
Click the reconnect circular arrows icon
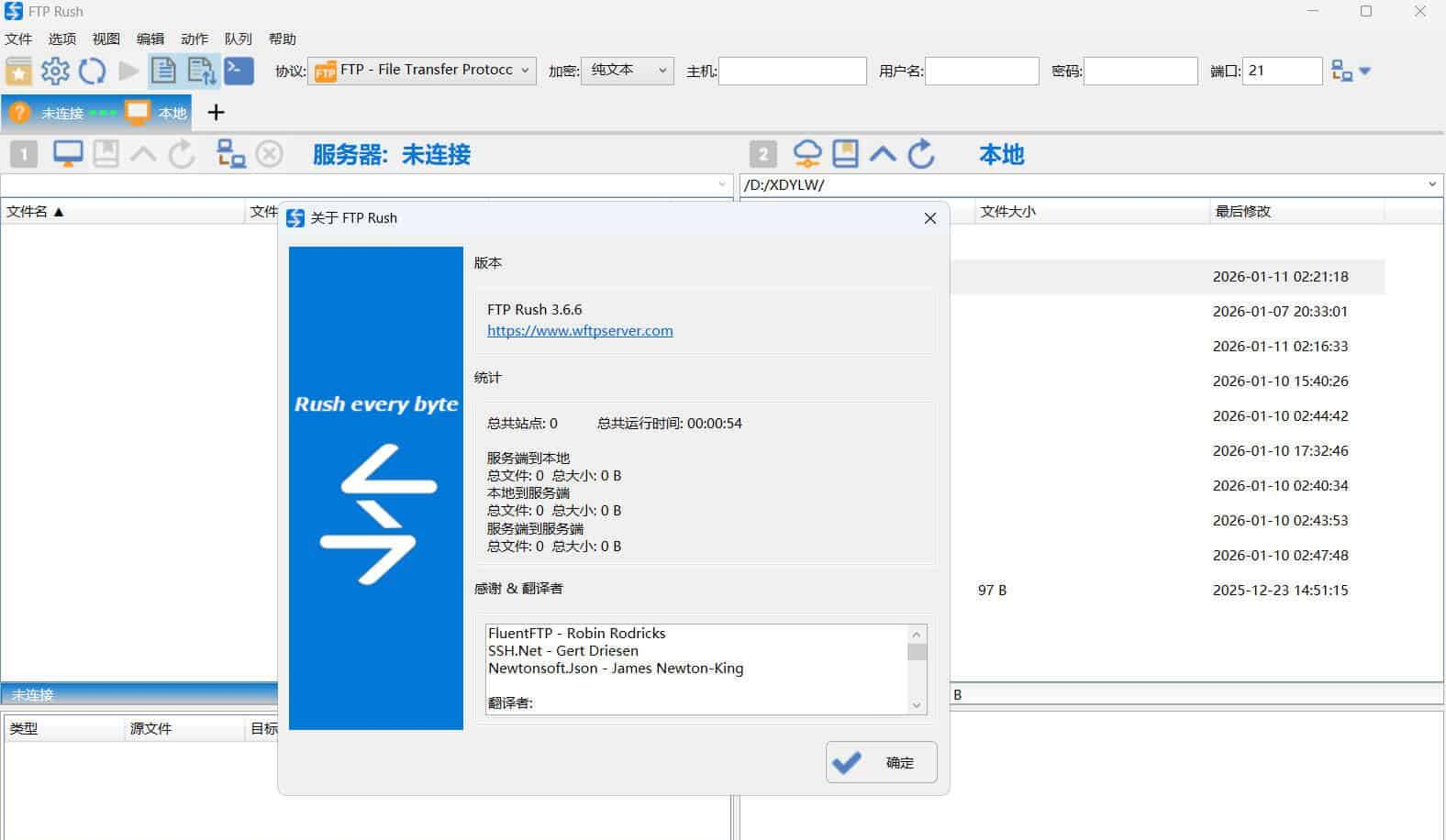click(x=92, y=71)
